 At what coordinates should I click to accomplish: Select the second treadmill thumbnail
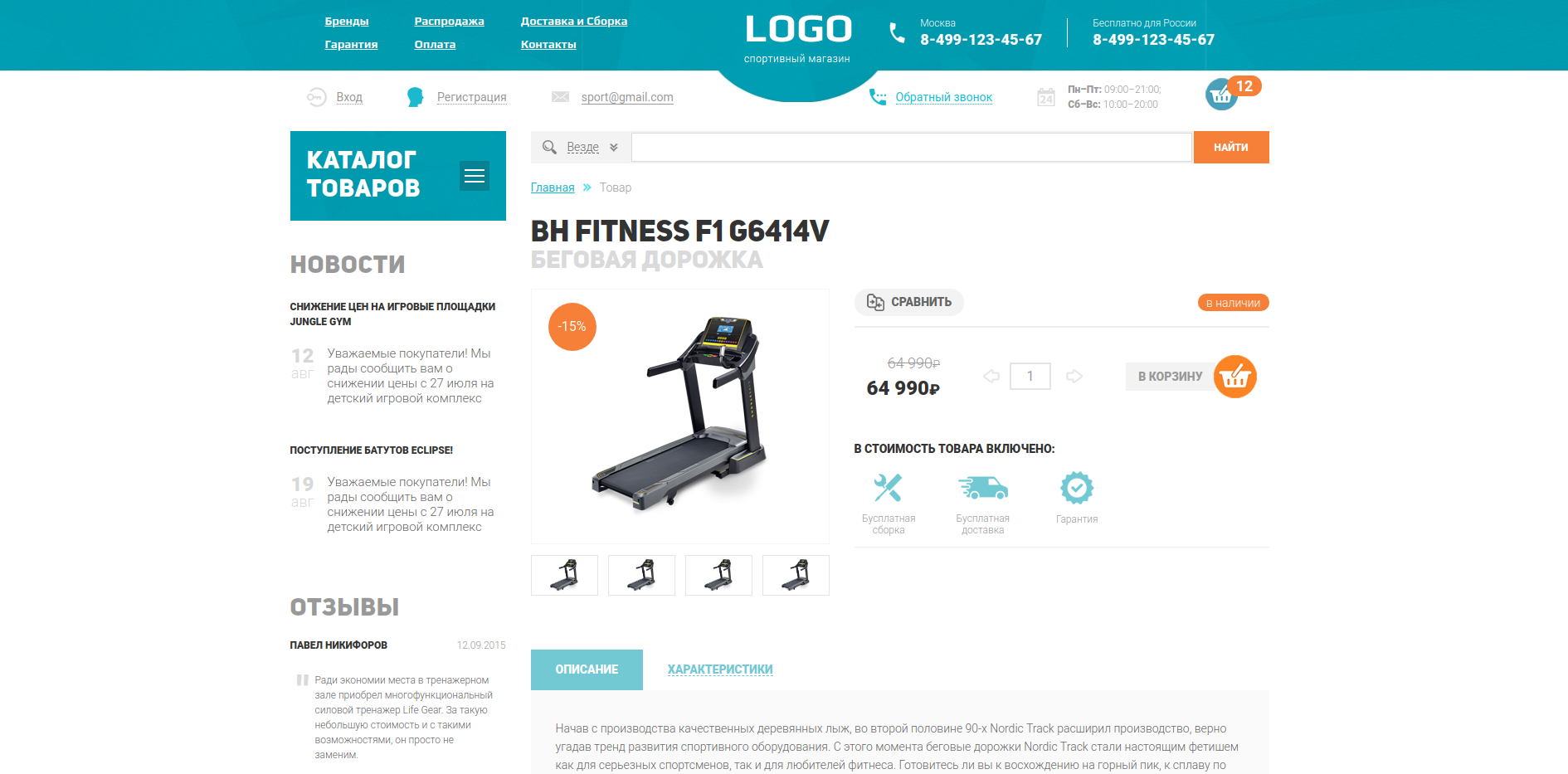click(641, 575)
